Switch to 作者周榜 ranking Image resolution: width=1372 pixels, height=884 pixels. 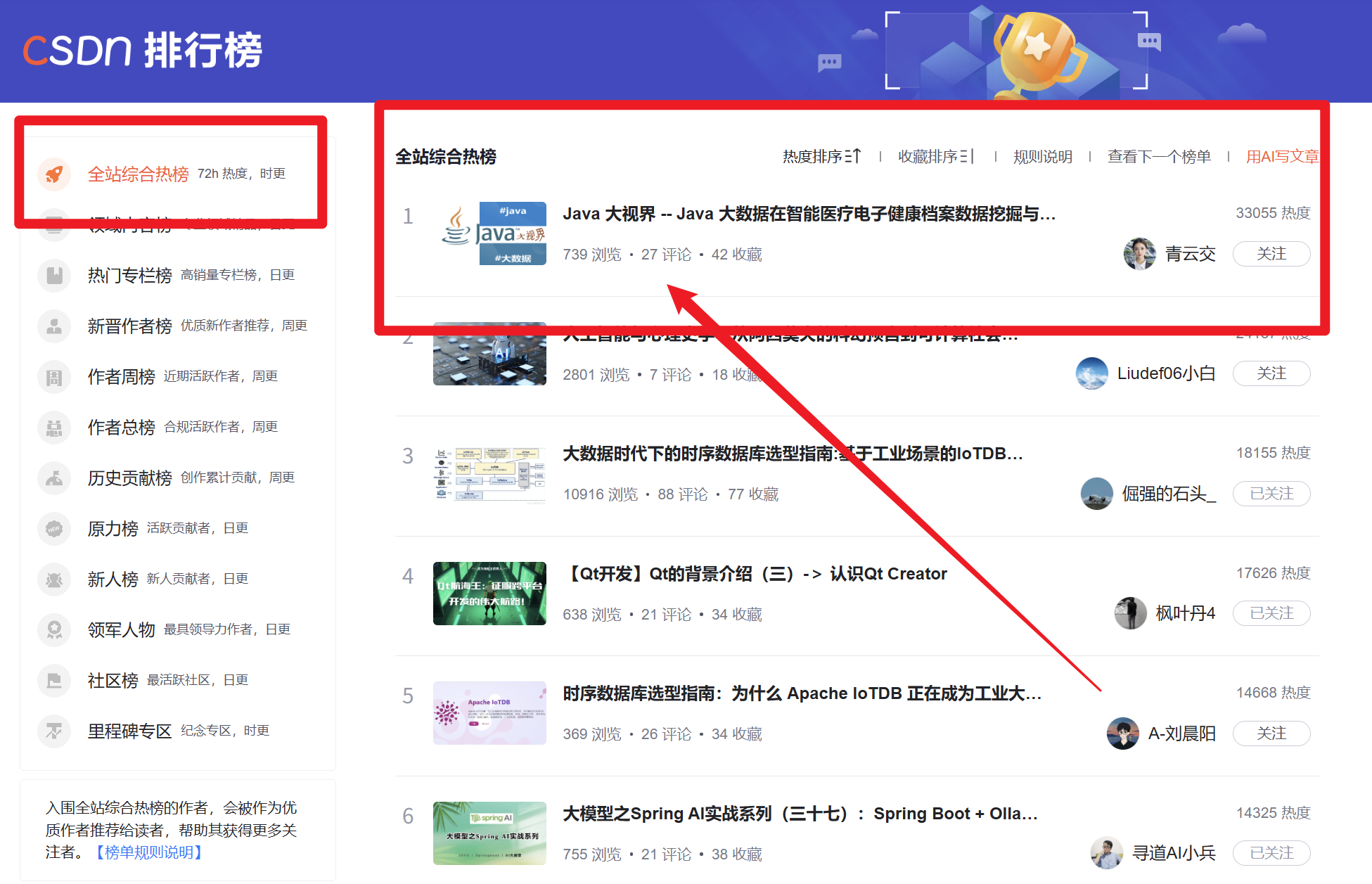coord(121,376)
